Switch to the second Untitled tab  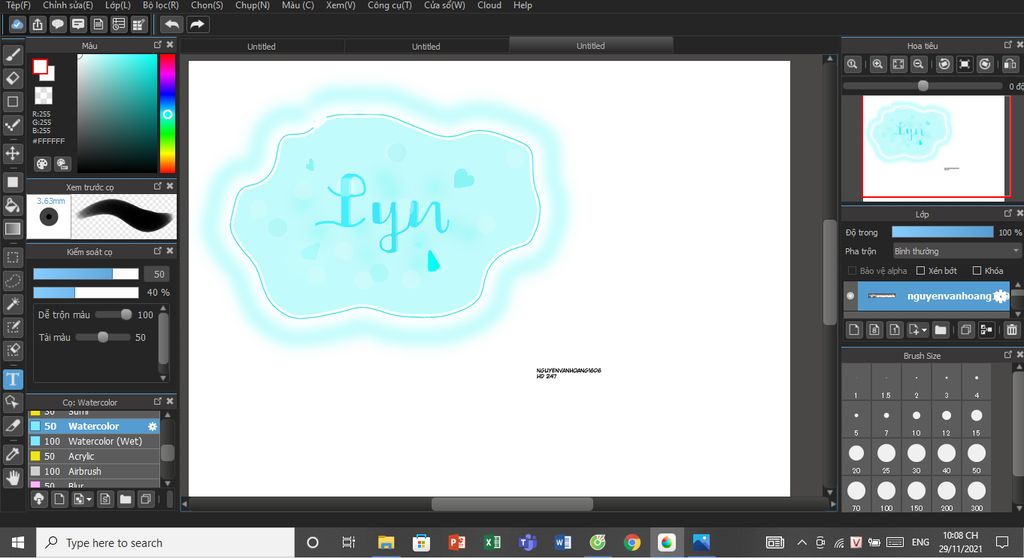pyautogui.click(x=426, y=46)
